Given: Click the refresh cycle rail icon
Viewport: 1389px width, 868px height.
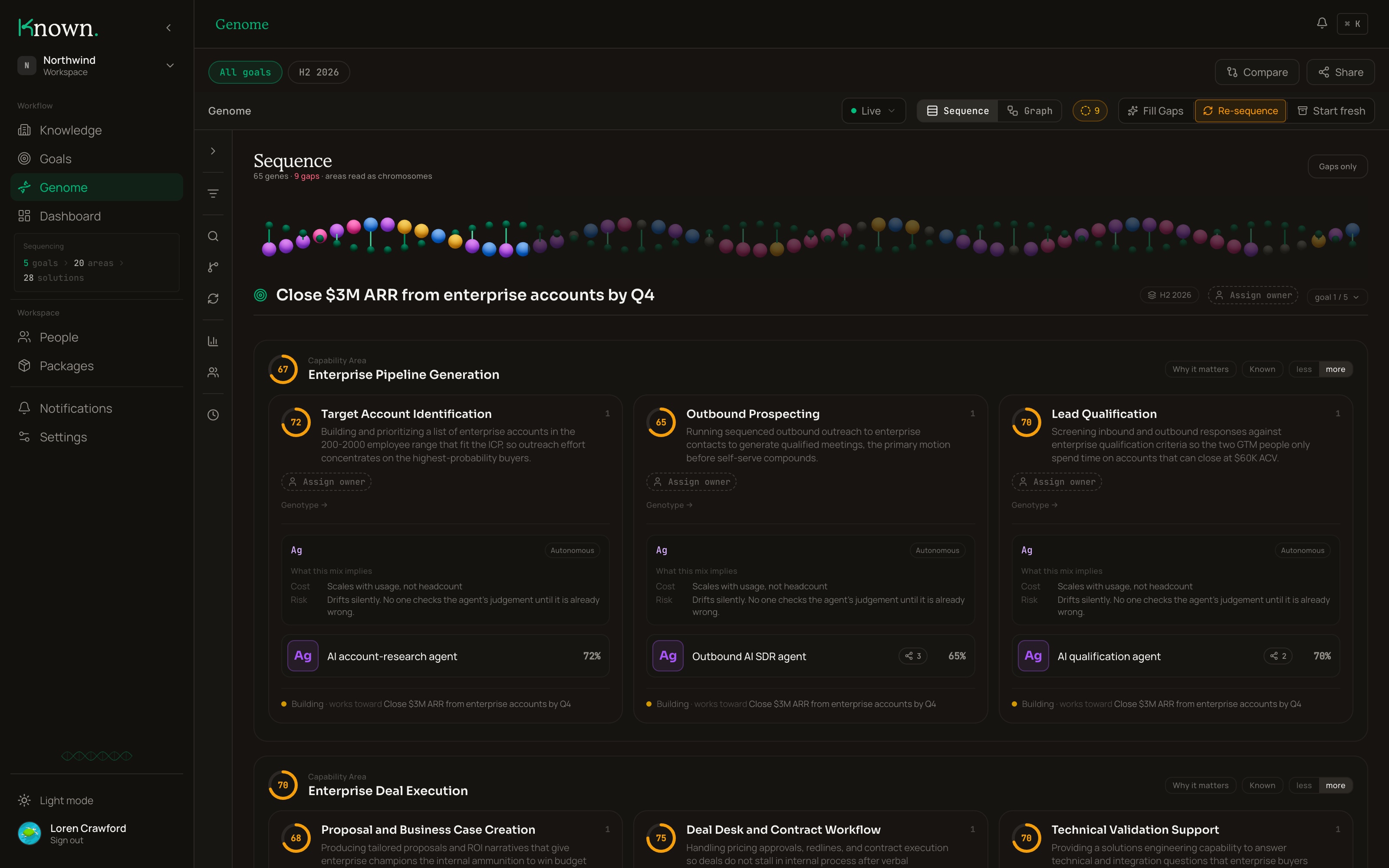Looking at the screenshot, I should pos(213,299).
